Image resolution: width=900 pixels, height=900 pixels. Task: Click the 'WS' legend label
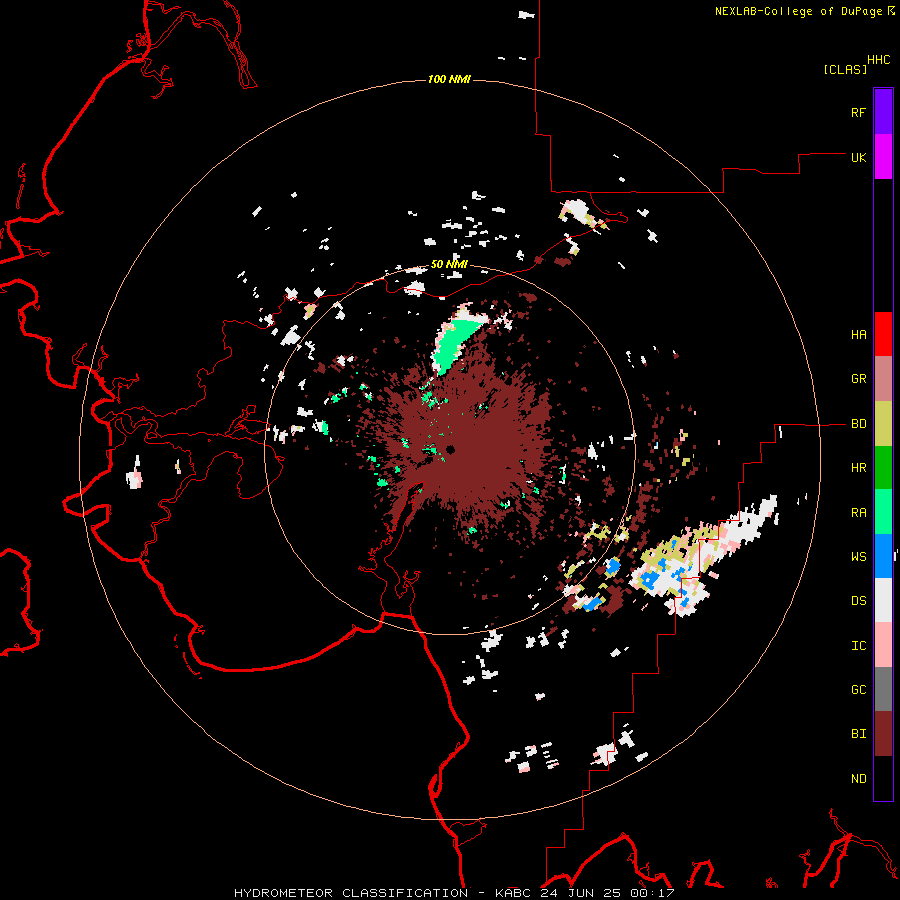click(x=858, y=557)
